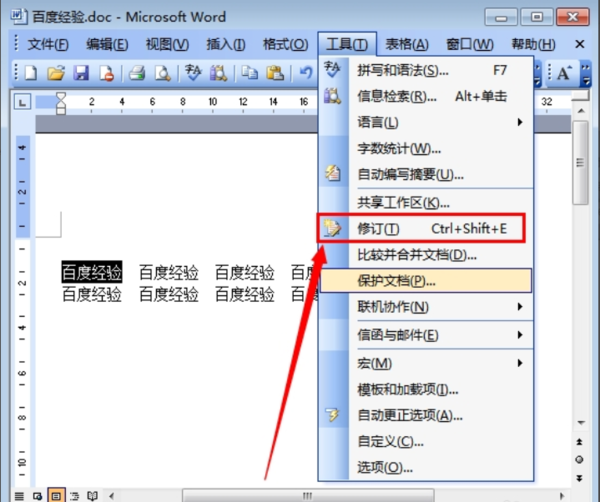Choose Research (信息检索) menu item
600x502 pixels.
[x=426, y=96]
